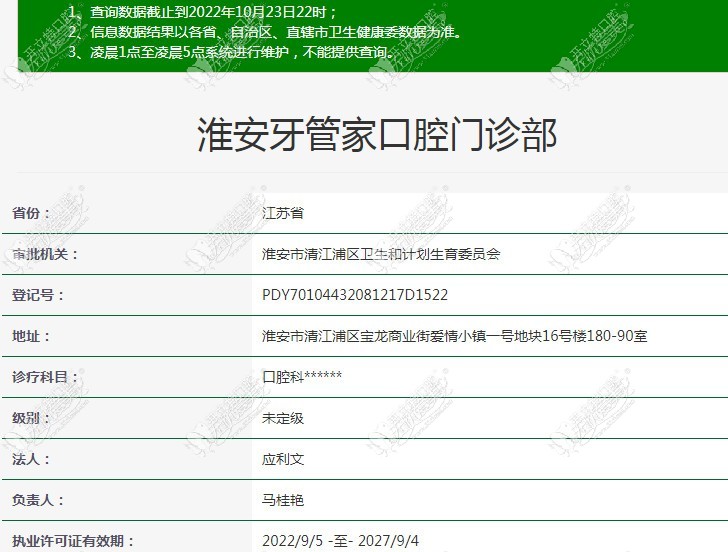Select the notice line about 2022年10月23日22时
Viewport: 728px width, 552px height.
coord(202,12)
